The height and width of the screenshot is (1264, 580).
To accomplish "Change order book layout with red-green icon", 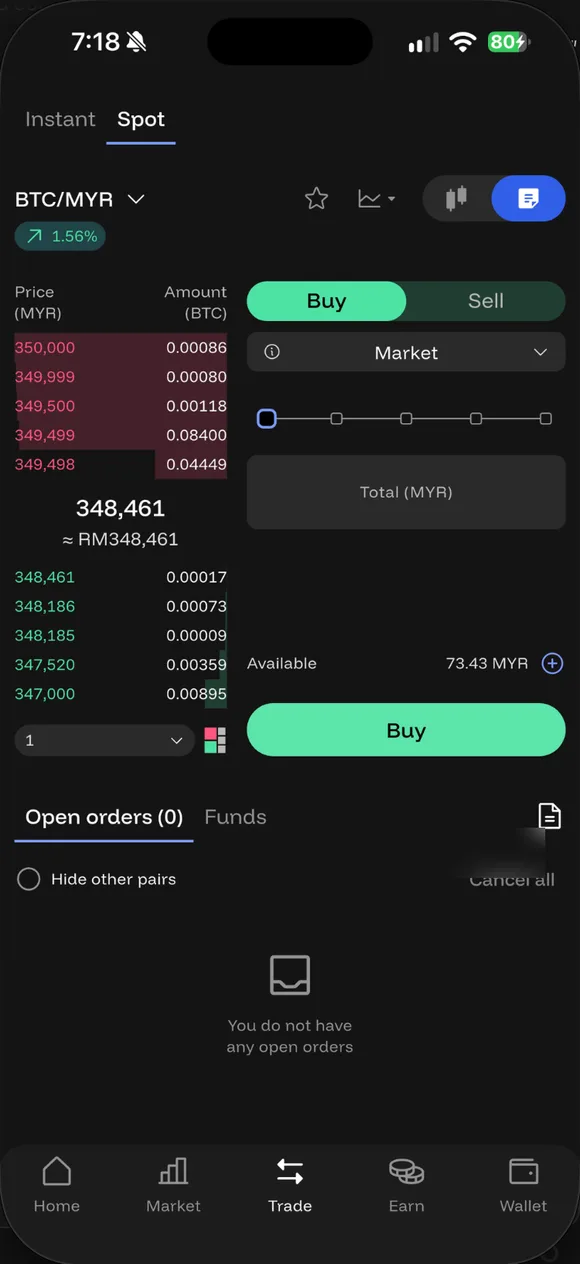I will click(x=215, y=740).
